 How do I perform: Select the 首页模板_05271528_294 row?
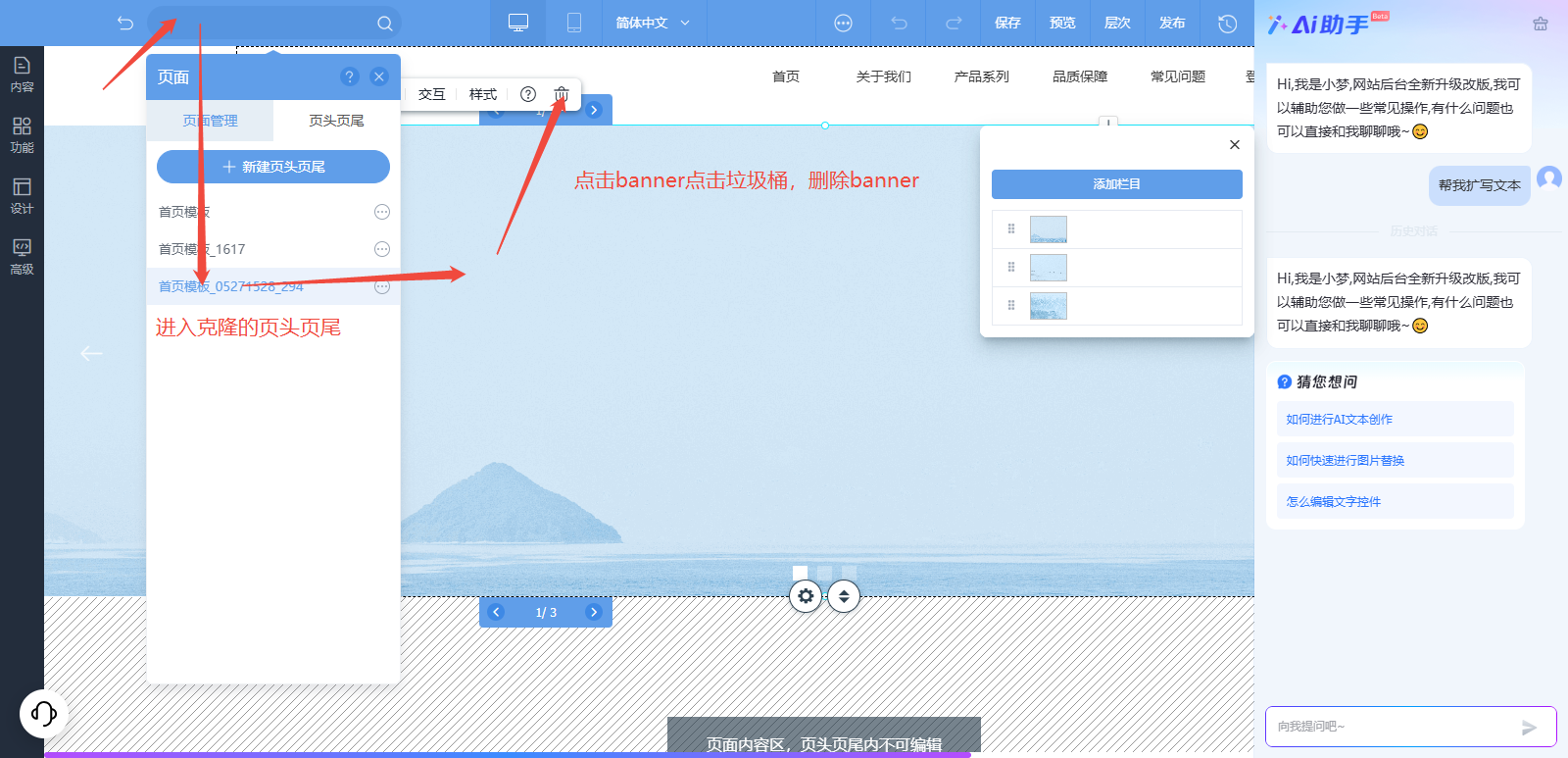tap(273, 286)
